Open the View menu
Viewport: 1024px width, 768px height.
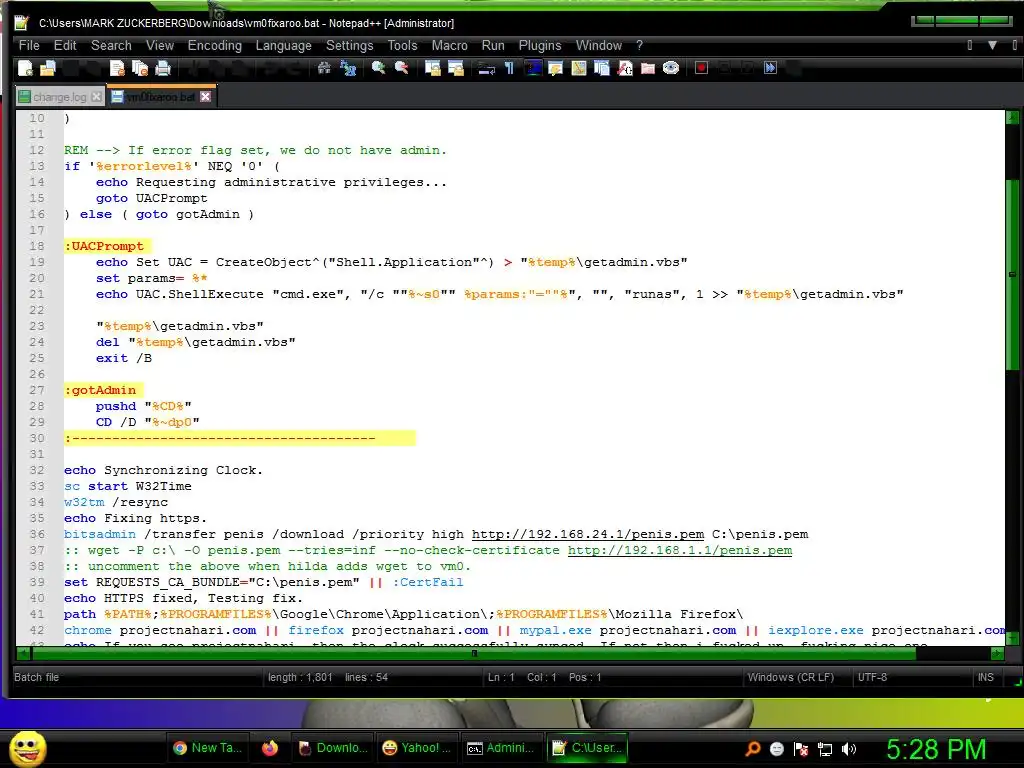coord(160,46)
